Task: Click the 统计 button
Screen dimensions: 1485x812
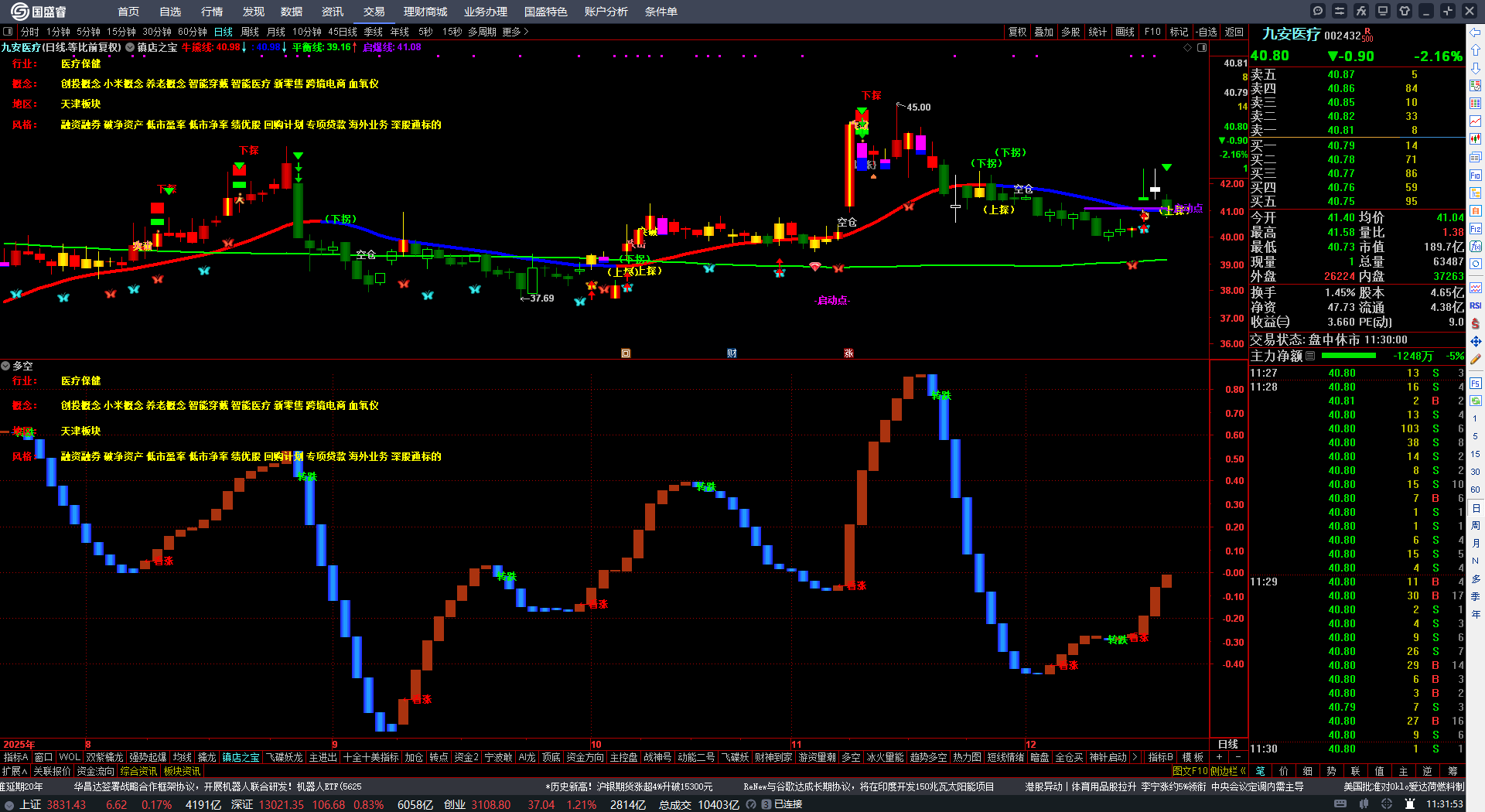Action: pyautogui.click(x=1098, y=32)
